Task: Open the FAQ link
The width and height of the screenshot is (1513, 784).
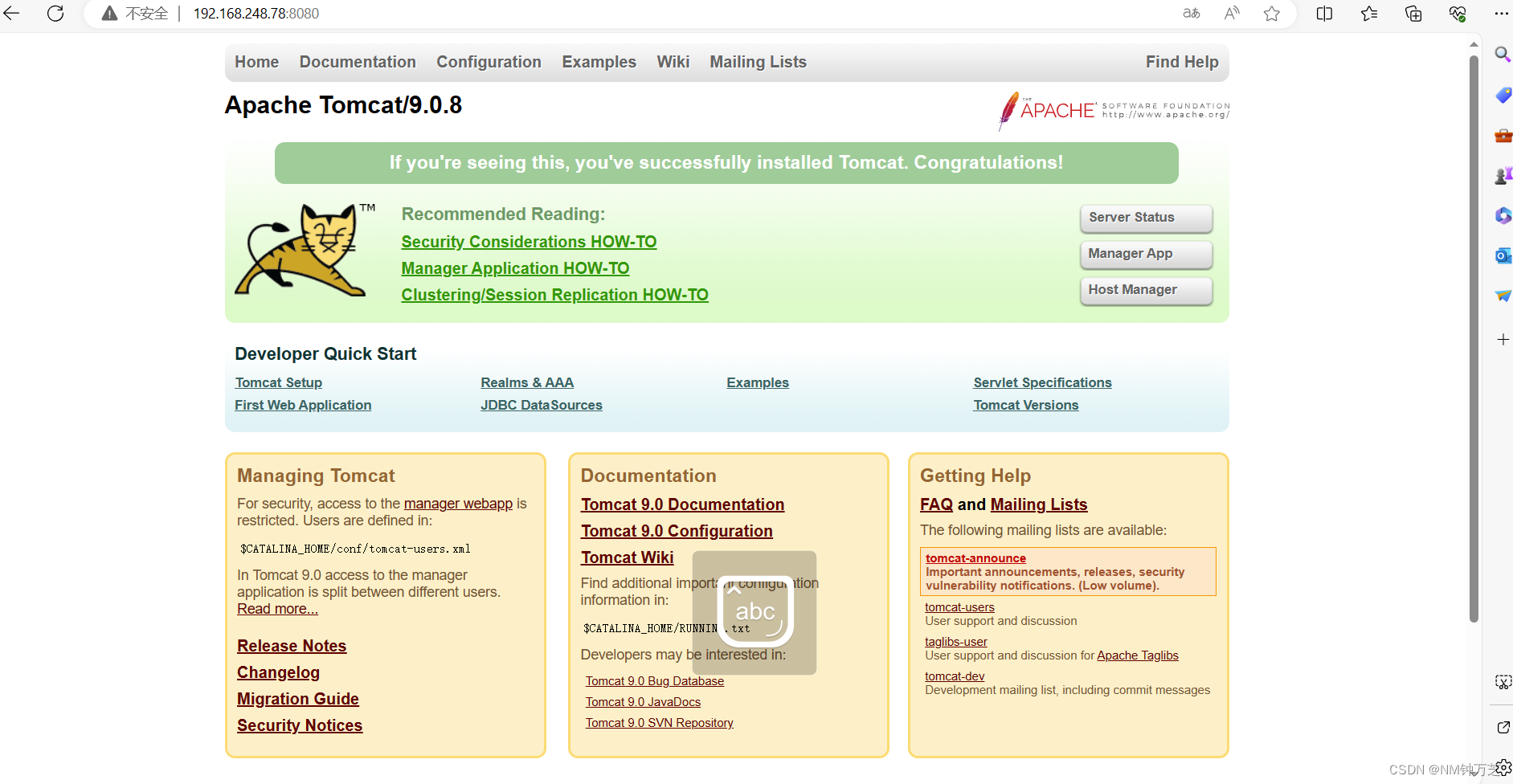Action: tap(936, 504)
